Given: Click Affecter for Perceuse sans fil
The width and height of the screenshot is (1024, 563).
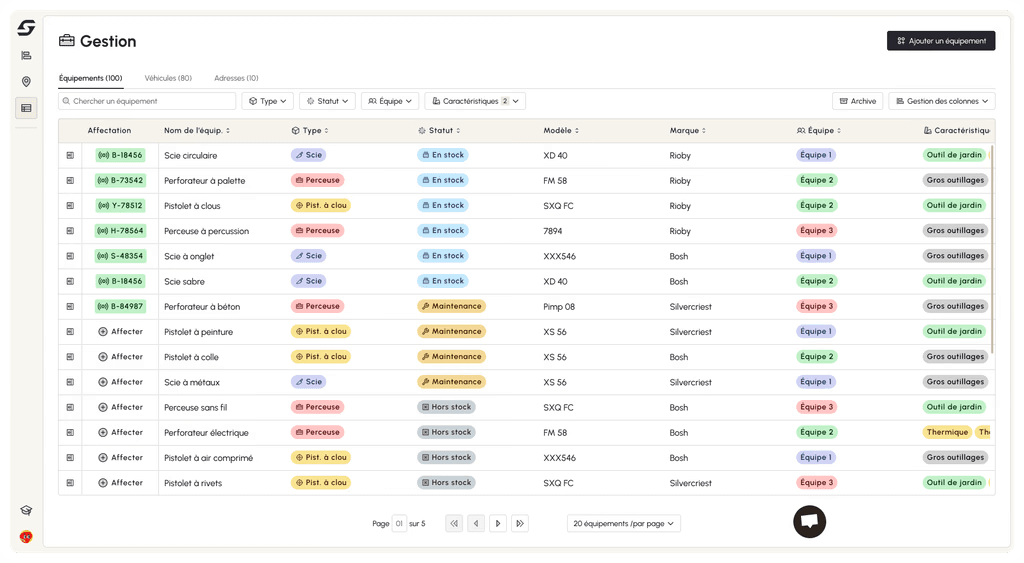Looking at the screenshot, I should [120, 407].
